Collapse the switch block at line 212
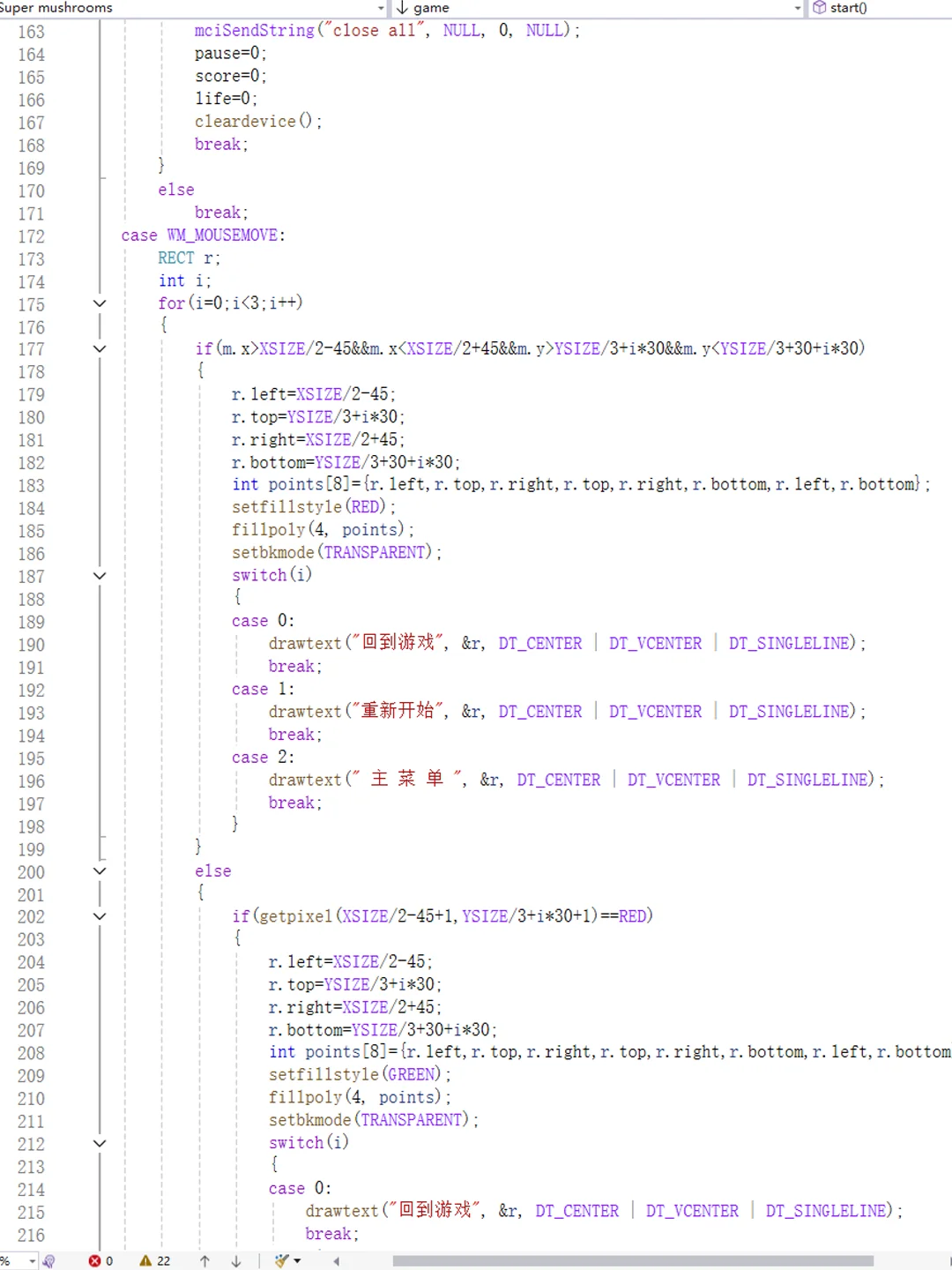The height and width of the screenshot is (1270, 952). 100,1144
